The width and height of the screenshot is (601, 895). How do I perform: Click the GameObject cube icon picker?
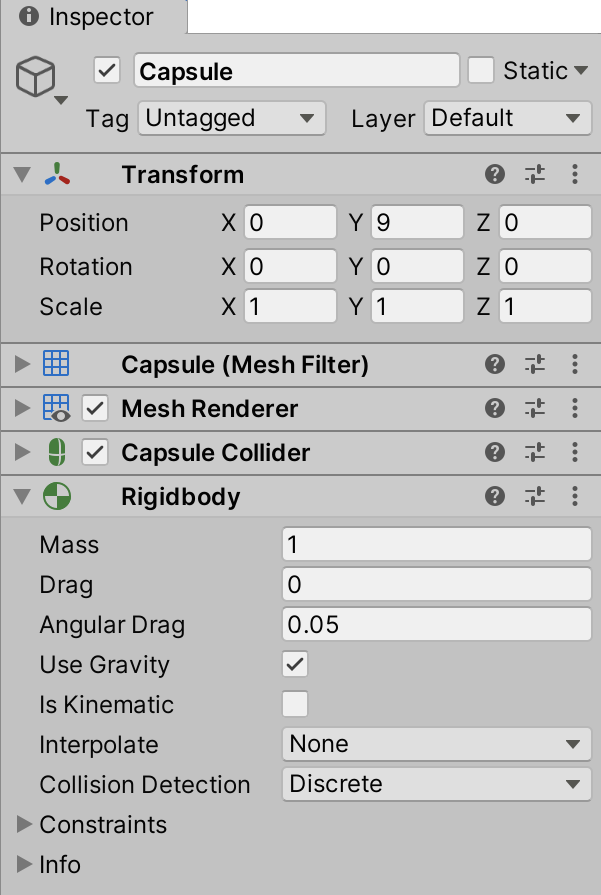pyautogui.click(x=41, y=78)
